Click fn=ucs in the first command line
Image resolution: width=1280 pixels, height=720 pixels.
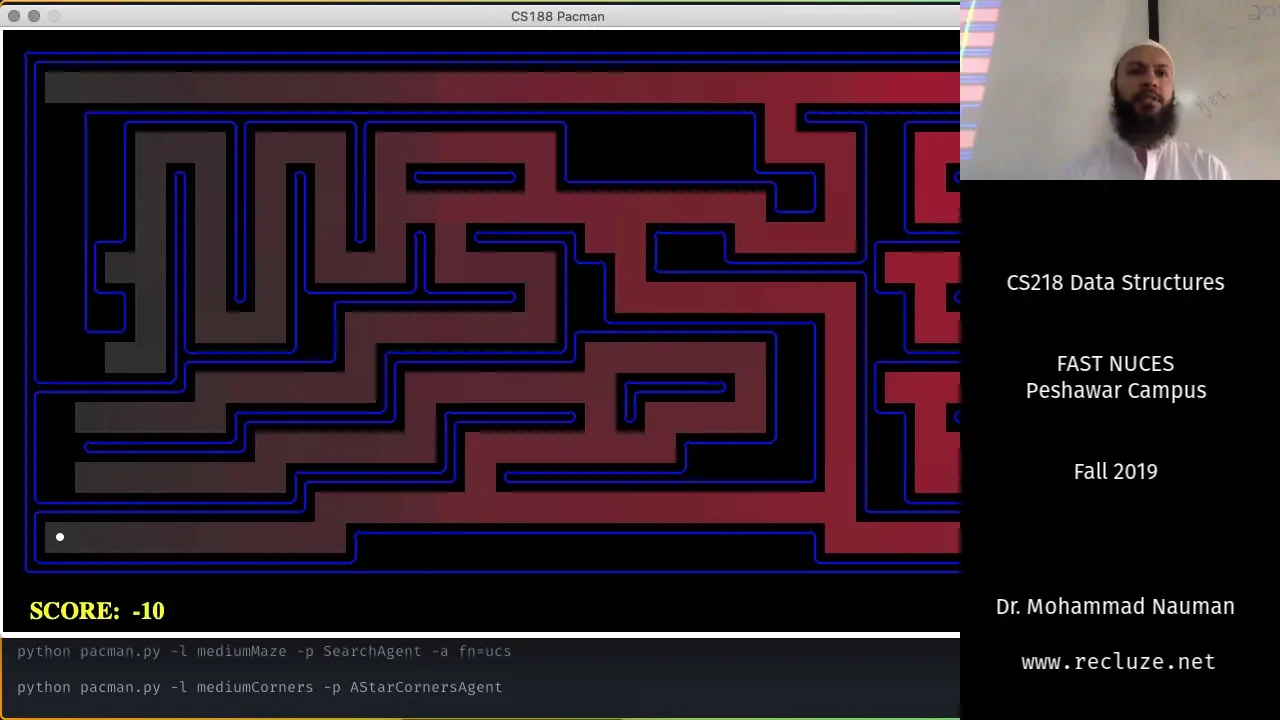484,652
